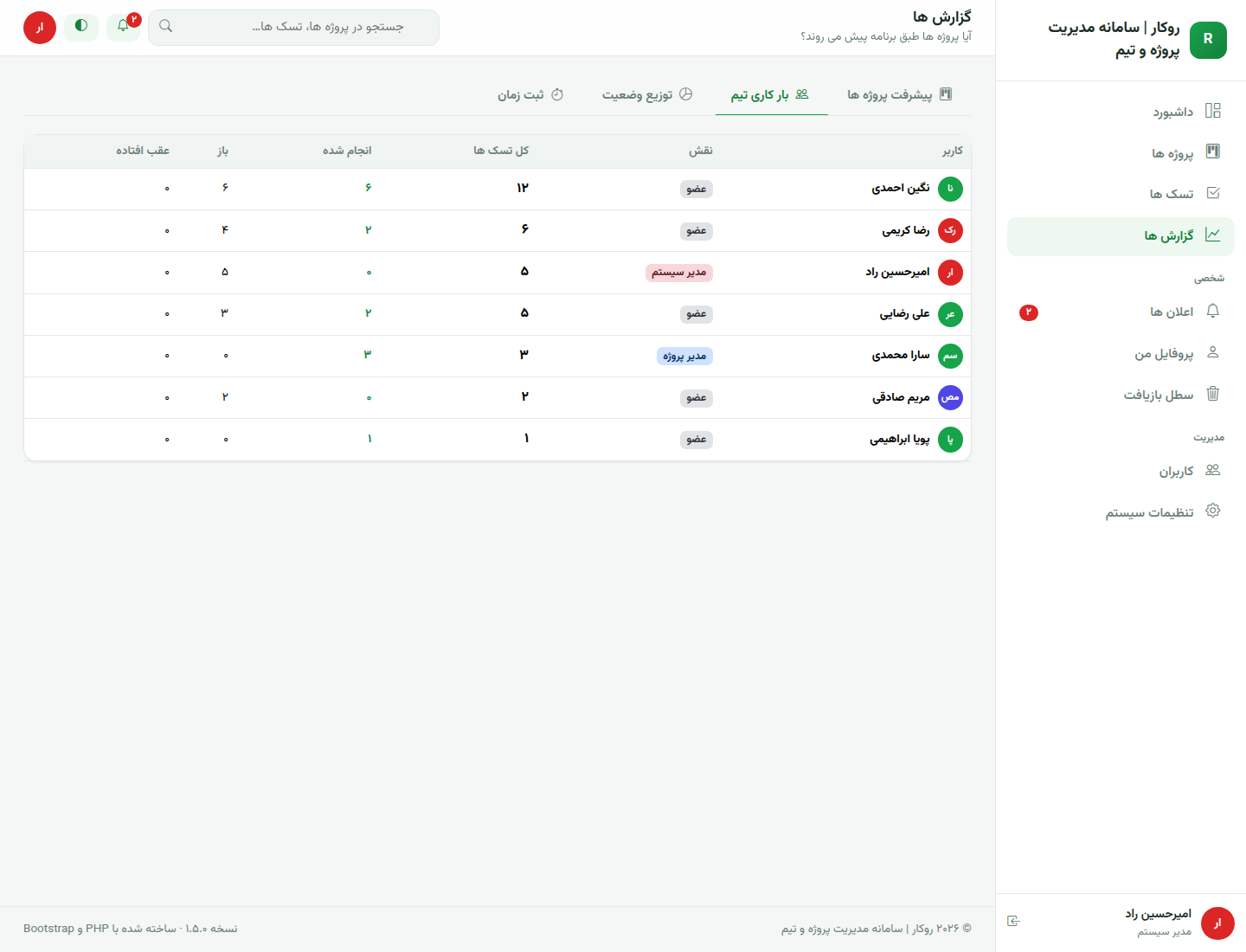
Task: Click the اعلان ها bell icon in sidebar
Action: (x=1212, y=311)
